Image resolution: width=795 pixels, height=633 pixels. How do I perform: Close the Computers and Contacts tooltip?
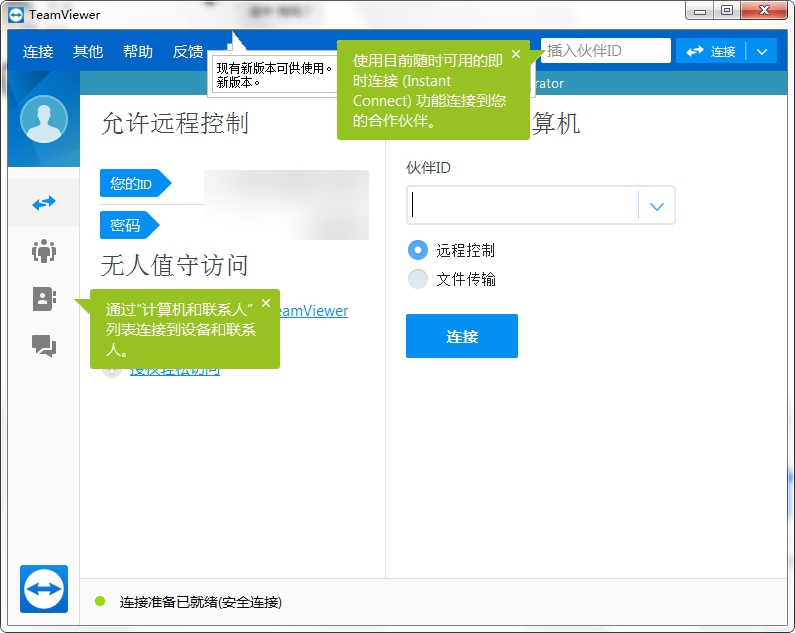click(x=266, y=303)
